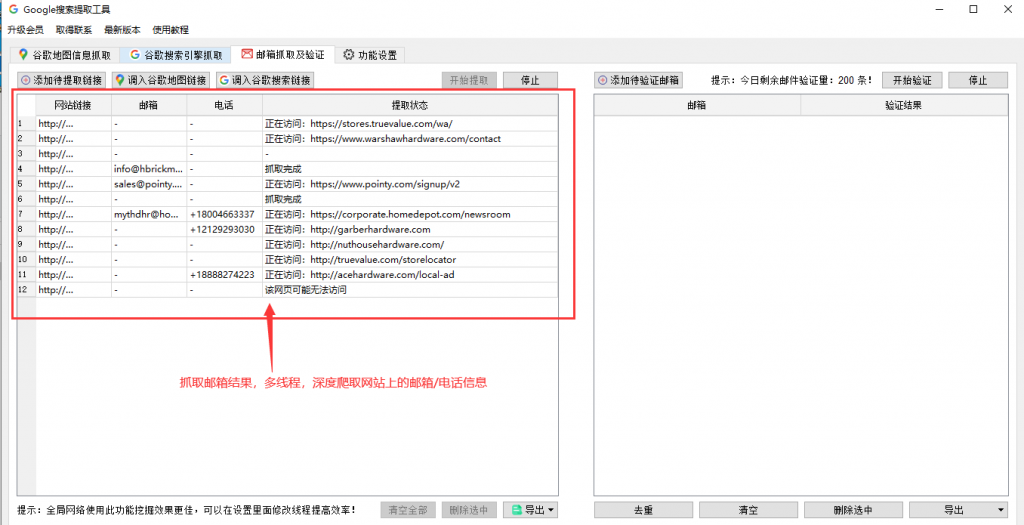
Task: Click the 电话 column header
Action: pos(225,105)
